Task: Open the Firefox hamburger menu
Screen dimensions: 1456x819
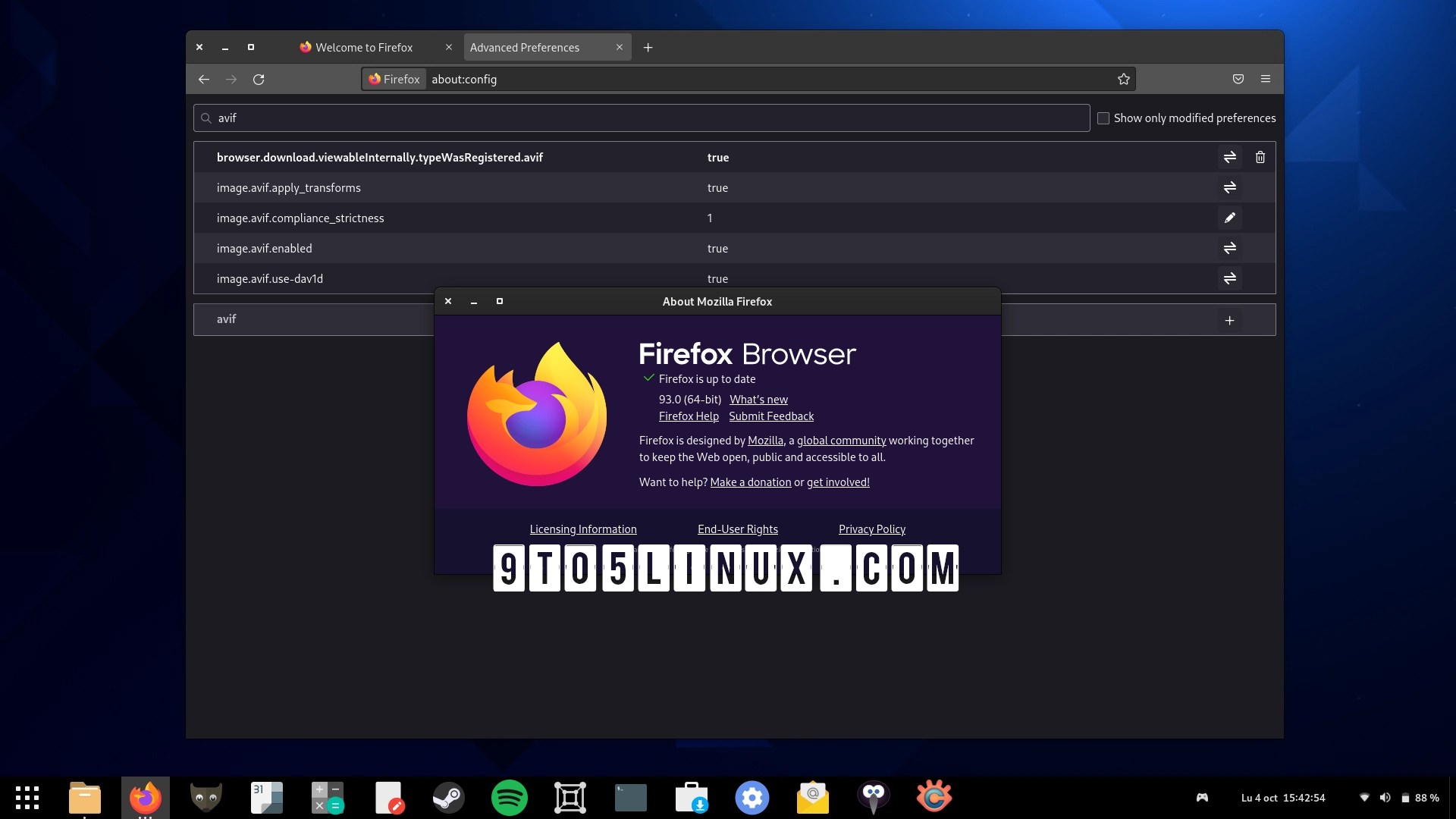Action: pos(1265,79)
